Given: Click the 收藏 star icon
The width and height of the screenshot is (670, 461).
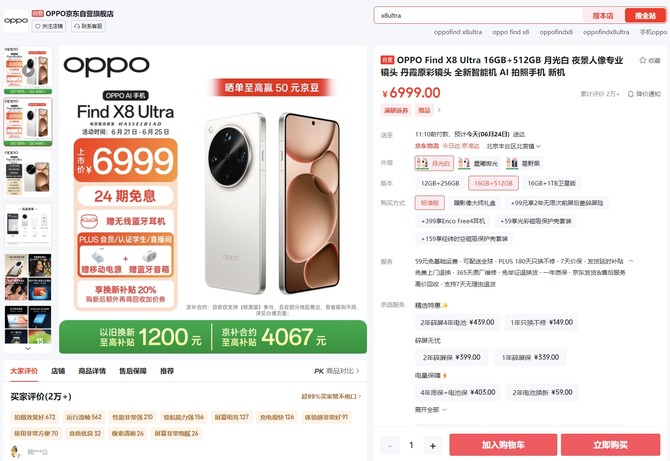Looking at the screenshot, I should tap(642, 60).
